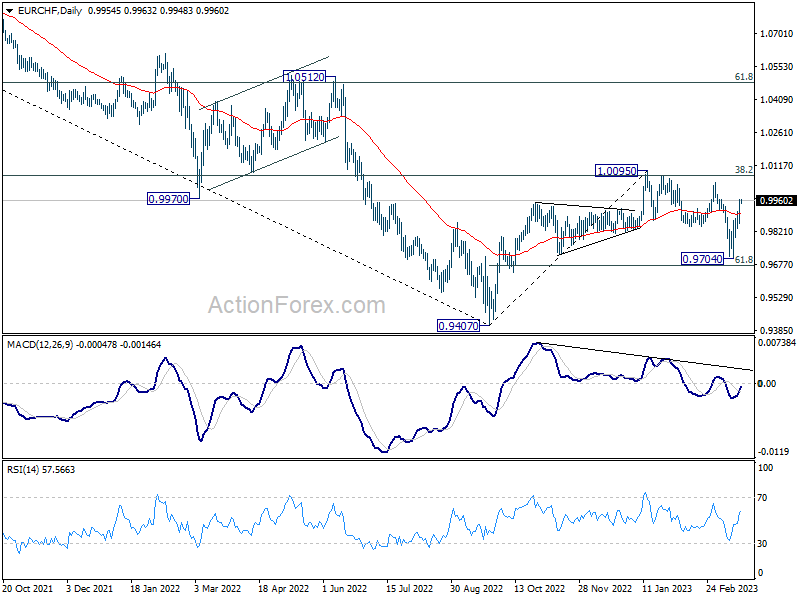The width and height of the screenshot is (800, 600).
Task: Click the 0.94070 low price label
Action: pyautogui.click(x=460, y=325)
